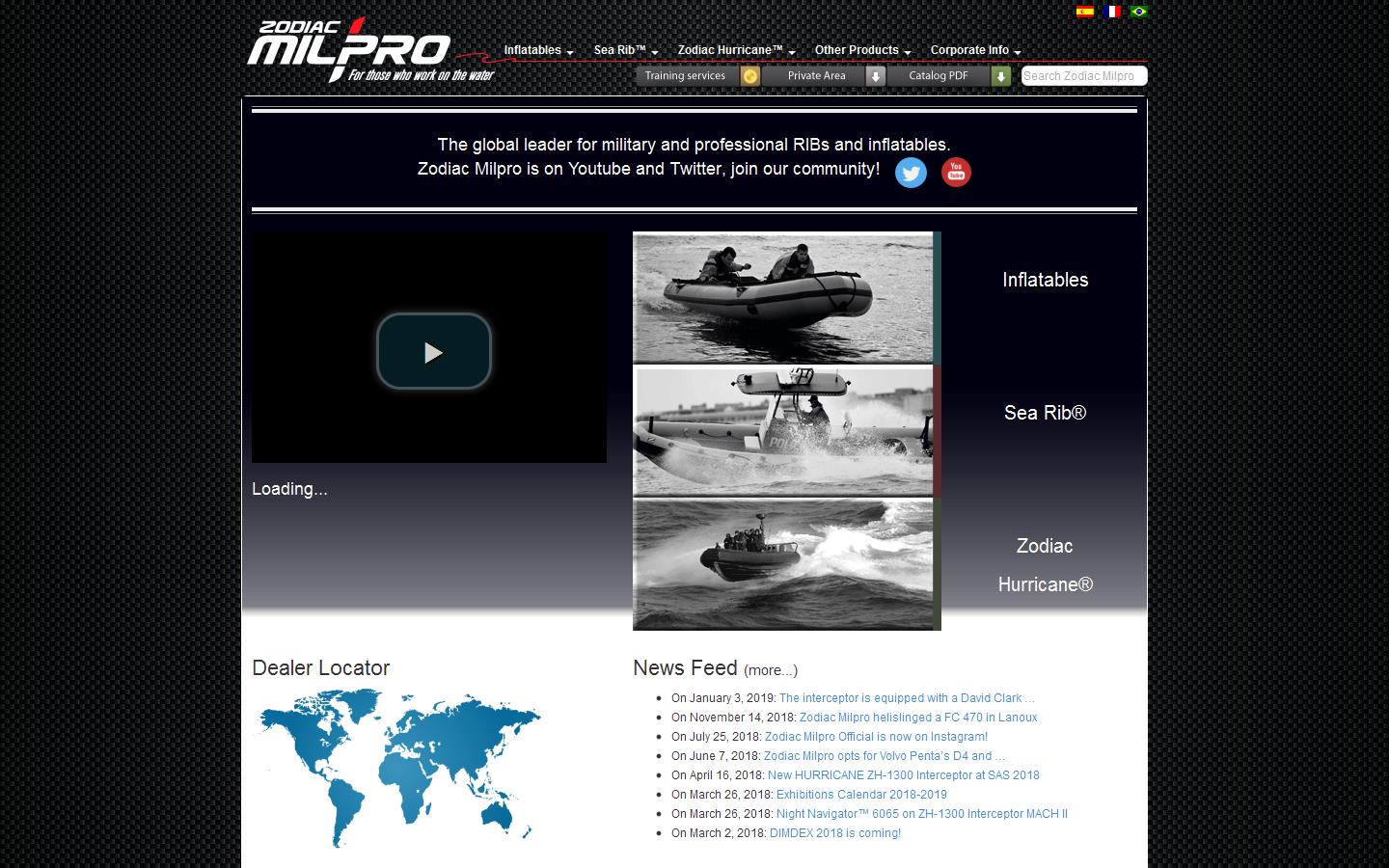Screen dimensions: 1389x868
Task: Play the featured video
Action: (x=433, y=351)
